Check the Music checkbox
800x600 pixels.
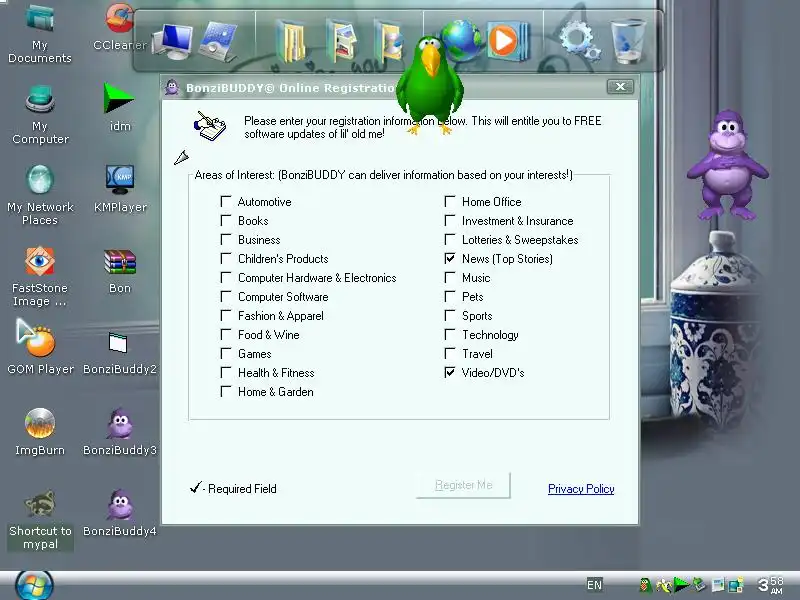(x=449, y=278)
